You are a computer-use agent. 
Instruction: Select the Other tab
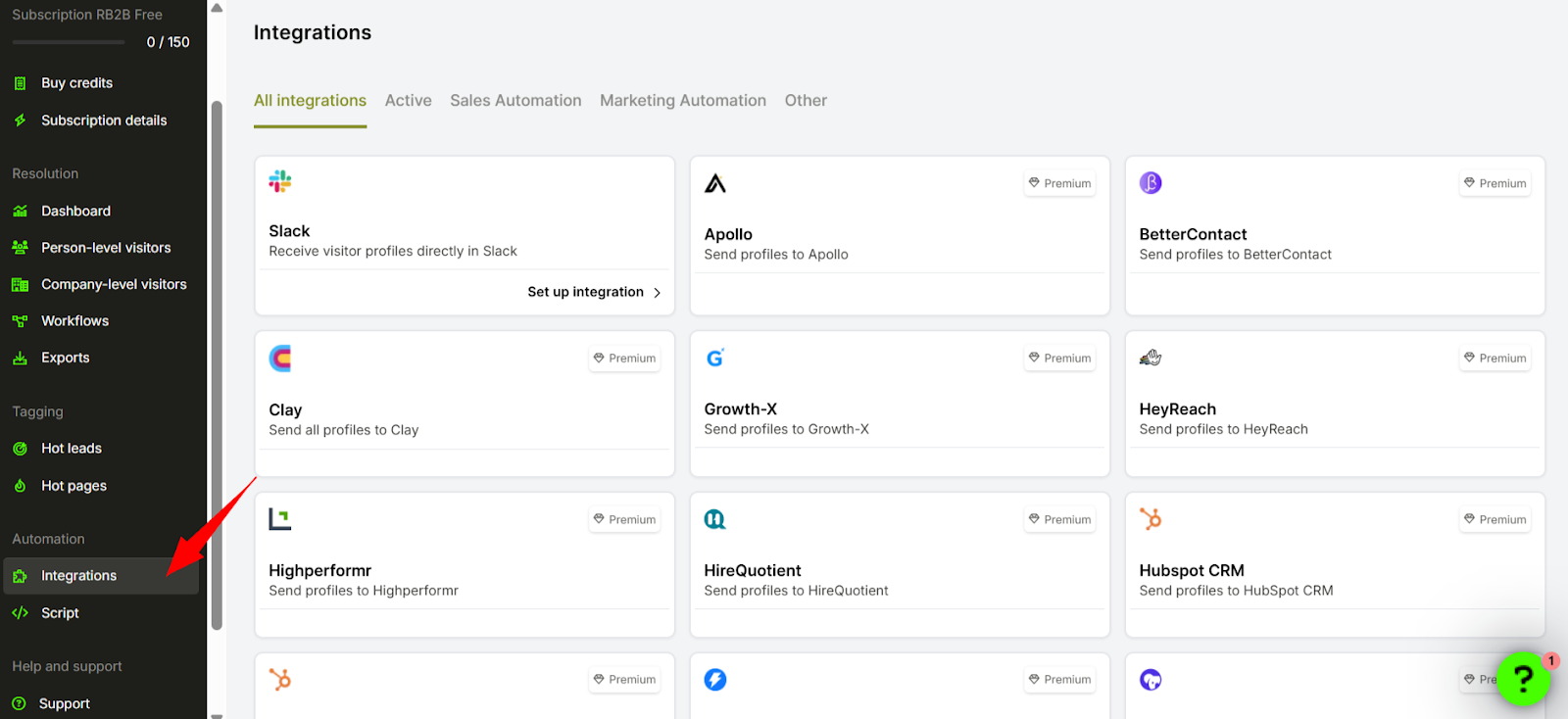(806, 100)
